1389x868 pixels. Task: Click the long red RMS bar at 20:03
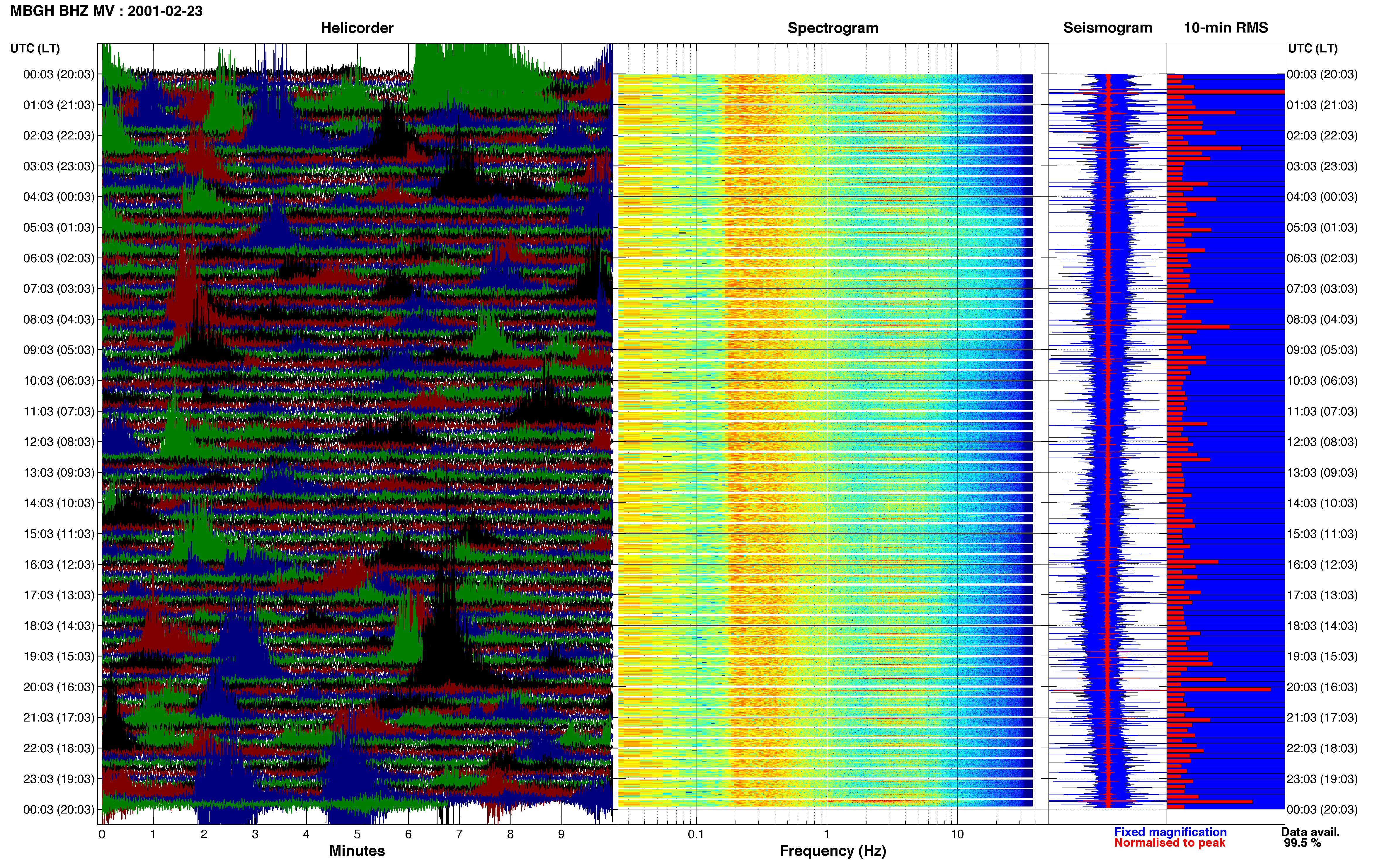point(1218,689)
